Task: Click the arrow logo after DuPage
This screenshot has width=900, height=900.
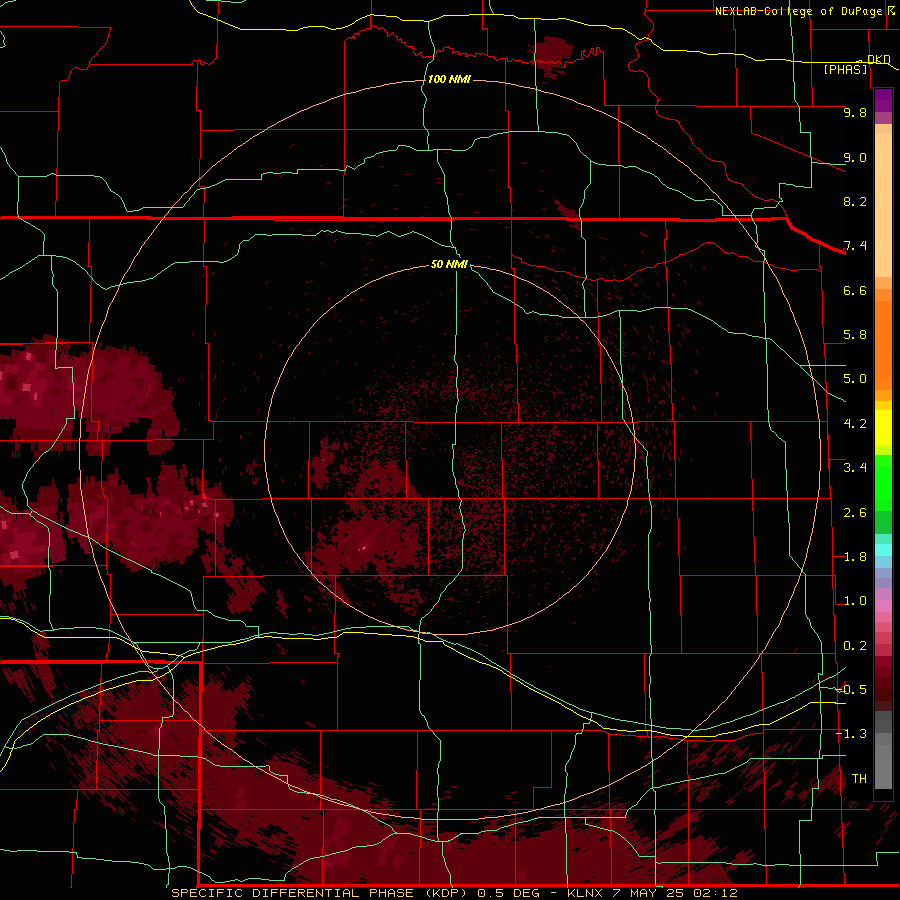Action: 891,10
